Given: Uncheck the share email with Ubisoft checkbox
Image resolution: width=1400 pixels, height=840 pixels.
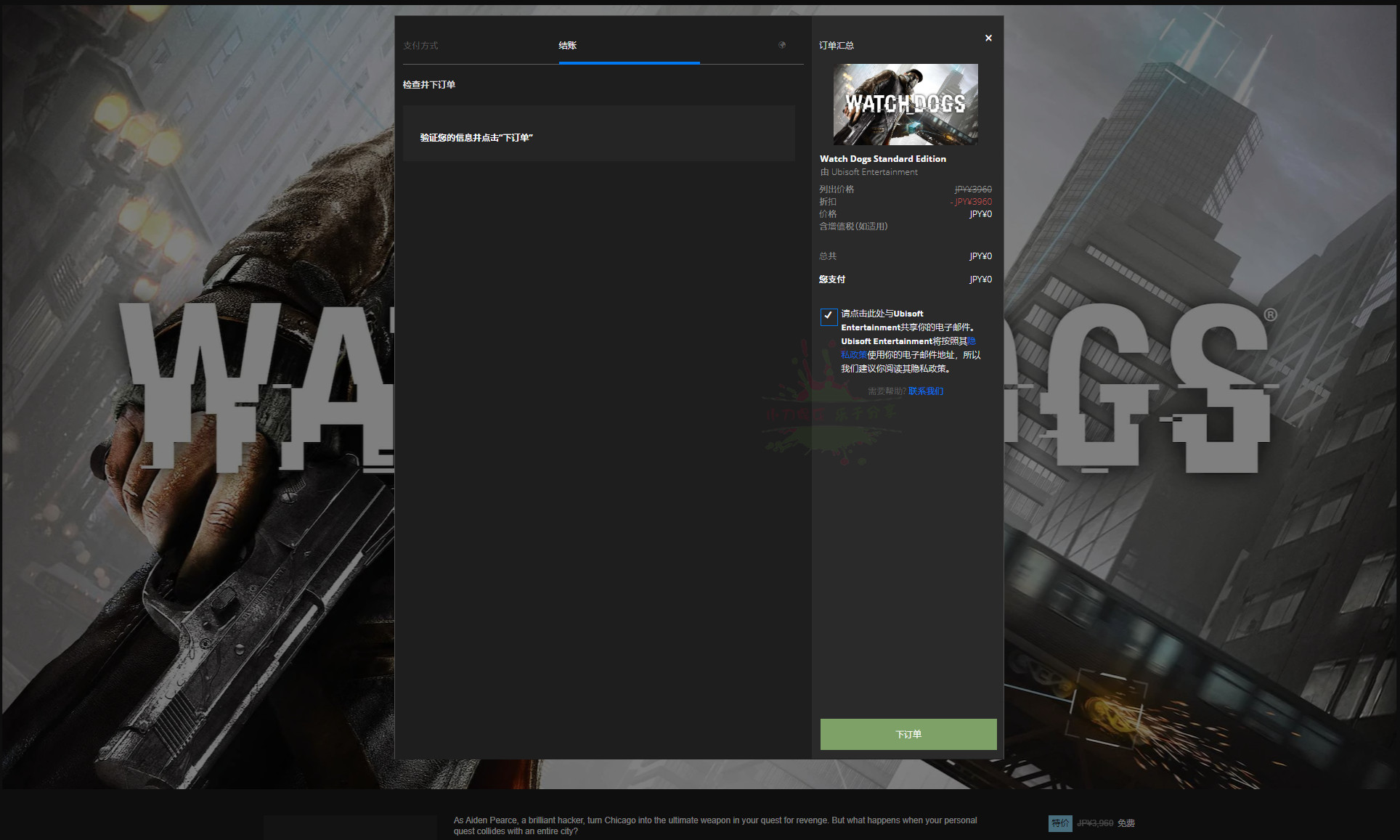Looking at the screenshot, I should click(828, 316).
